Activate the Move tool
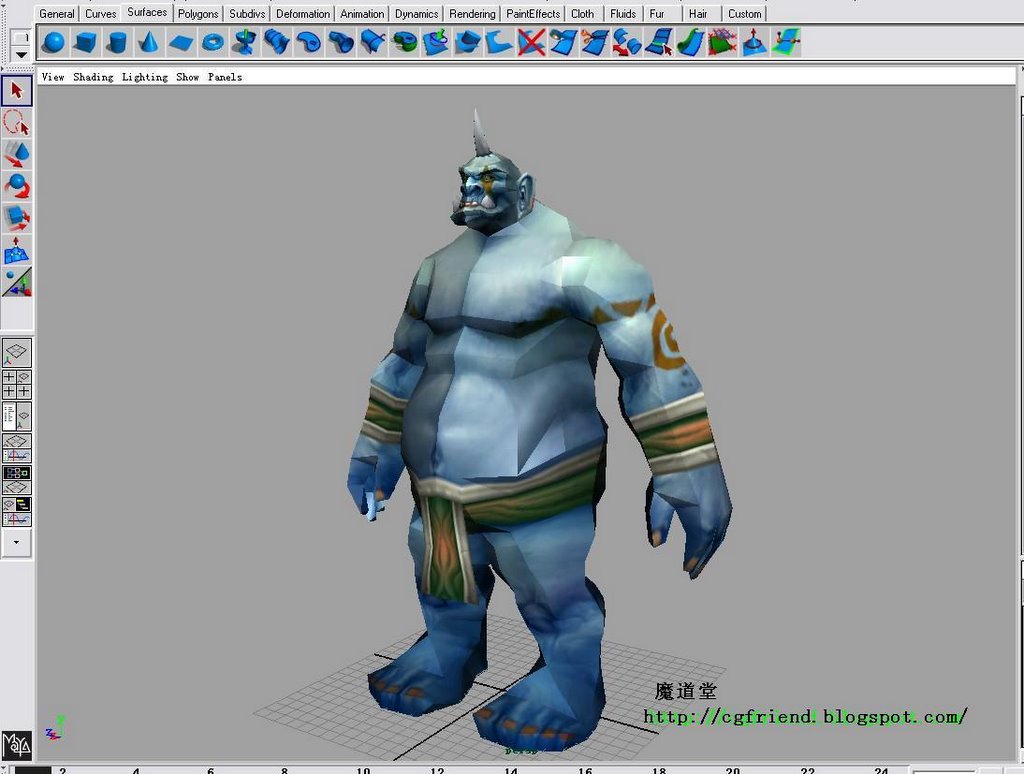The image size is (1024, 774). tap(17, 155)
